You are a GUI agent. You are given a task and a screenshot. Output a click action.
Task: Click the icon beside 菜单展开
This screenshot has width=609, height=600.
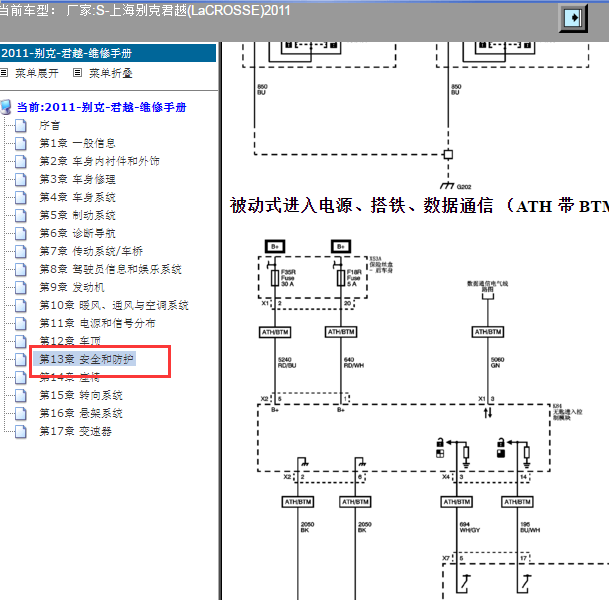[4, 73]
